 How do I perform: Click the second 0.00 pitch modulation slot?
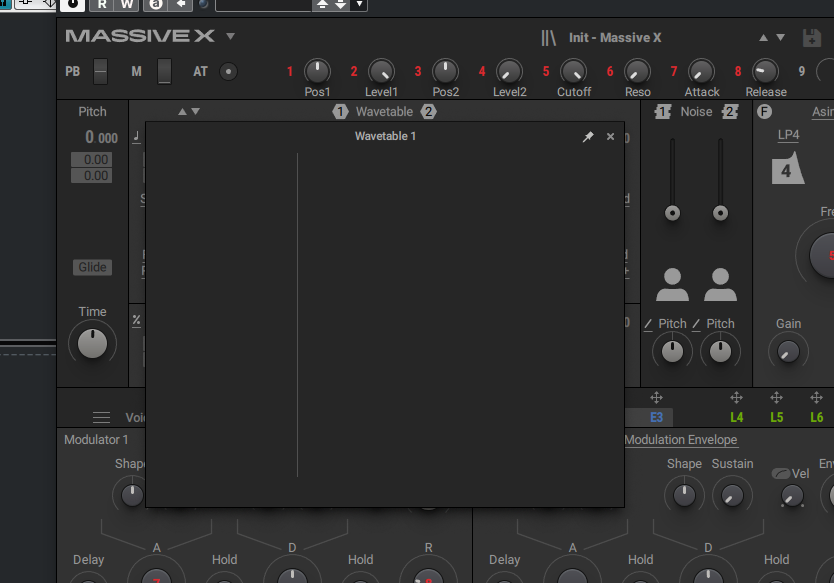(91, 176)
